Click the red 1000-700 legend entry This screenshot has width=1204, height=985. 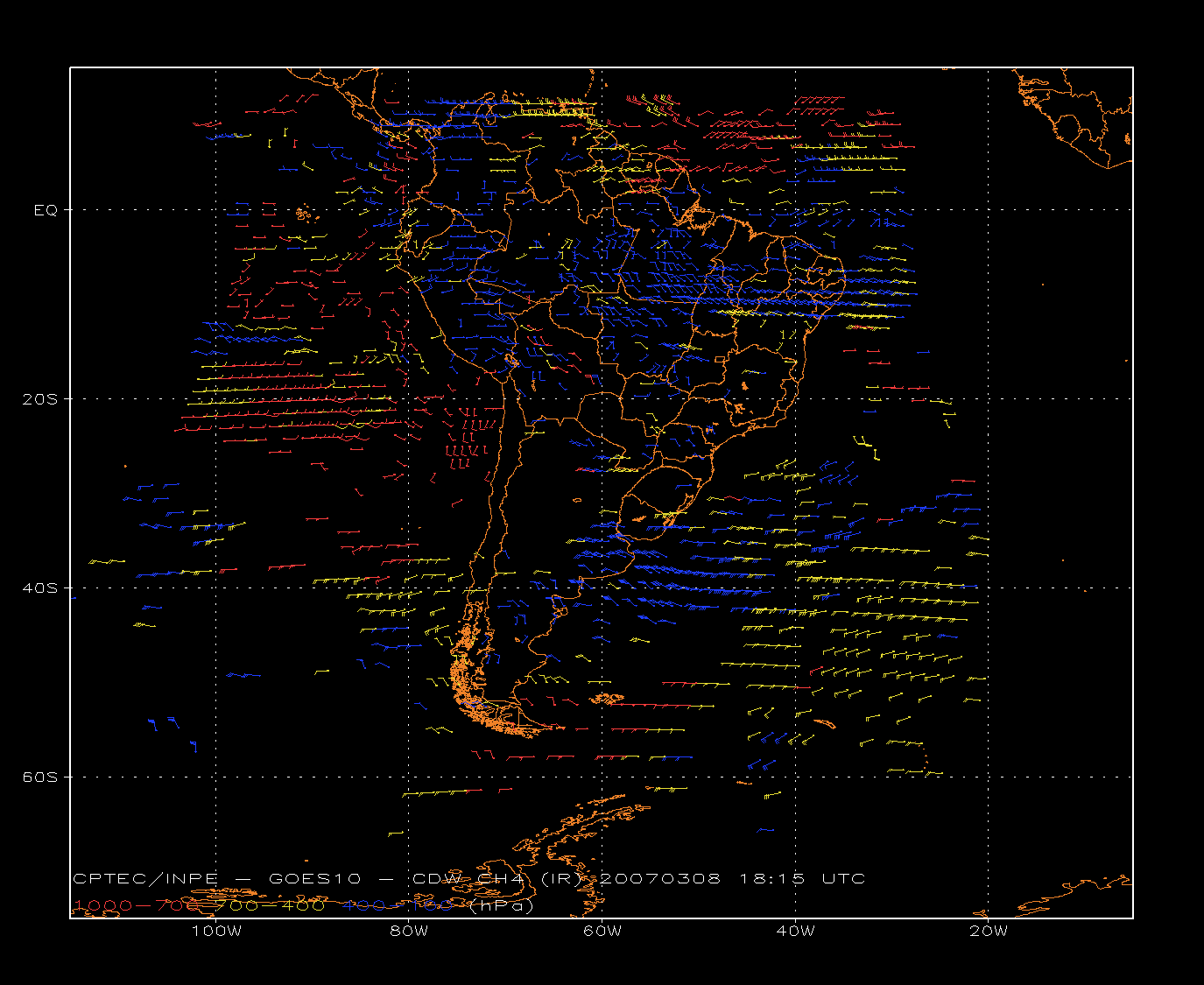[x=136, y=905]
